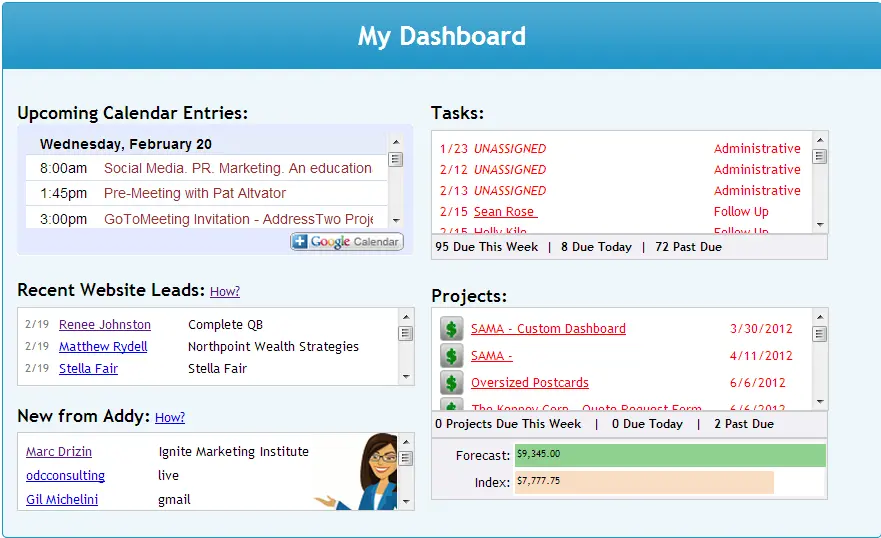Click peach Index bar showing $7,777.75
This screenshot has width=881, height=538.
pyautogui.click(x=644, y=482)
